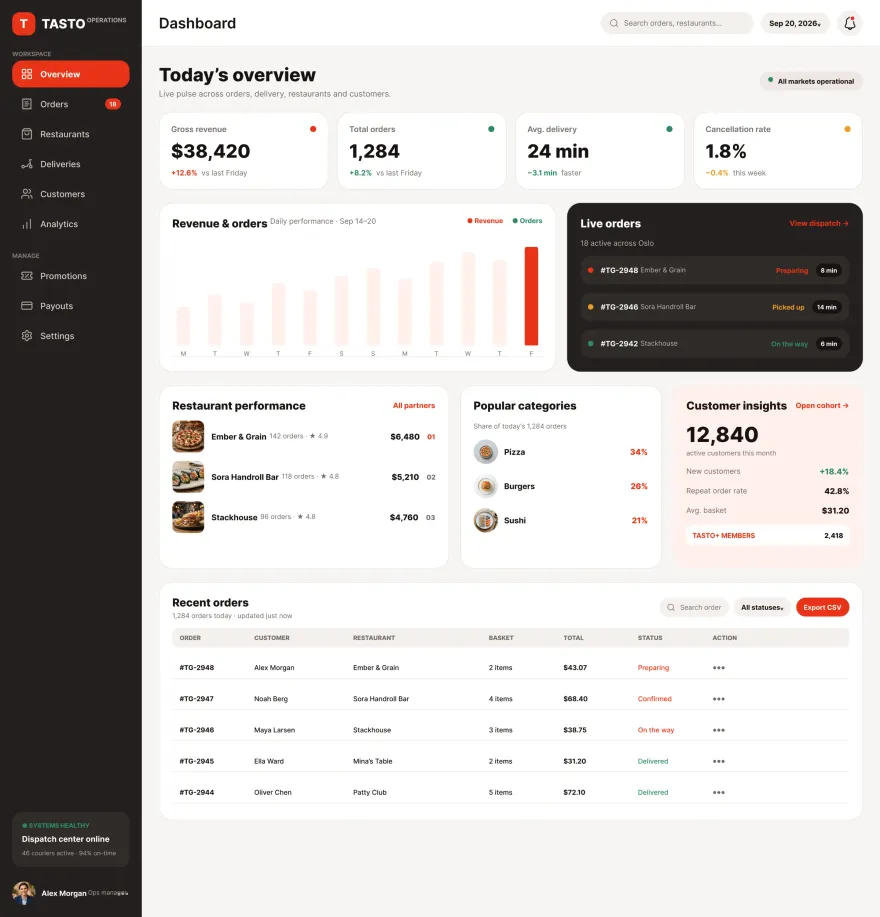The height and width of the screenshot is (917, 880).
Task: Click the Pizza category icon
Action: coord(485,452)
